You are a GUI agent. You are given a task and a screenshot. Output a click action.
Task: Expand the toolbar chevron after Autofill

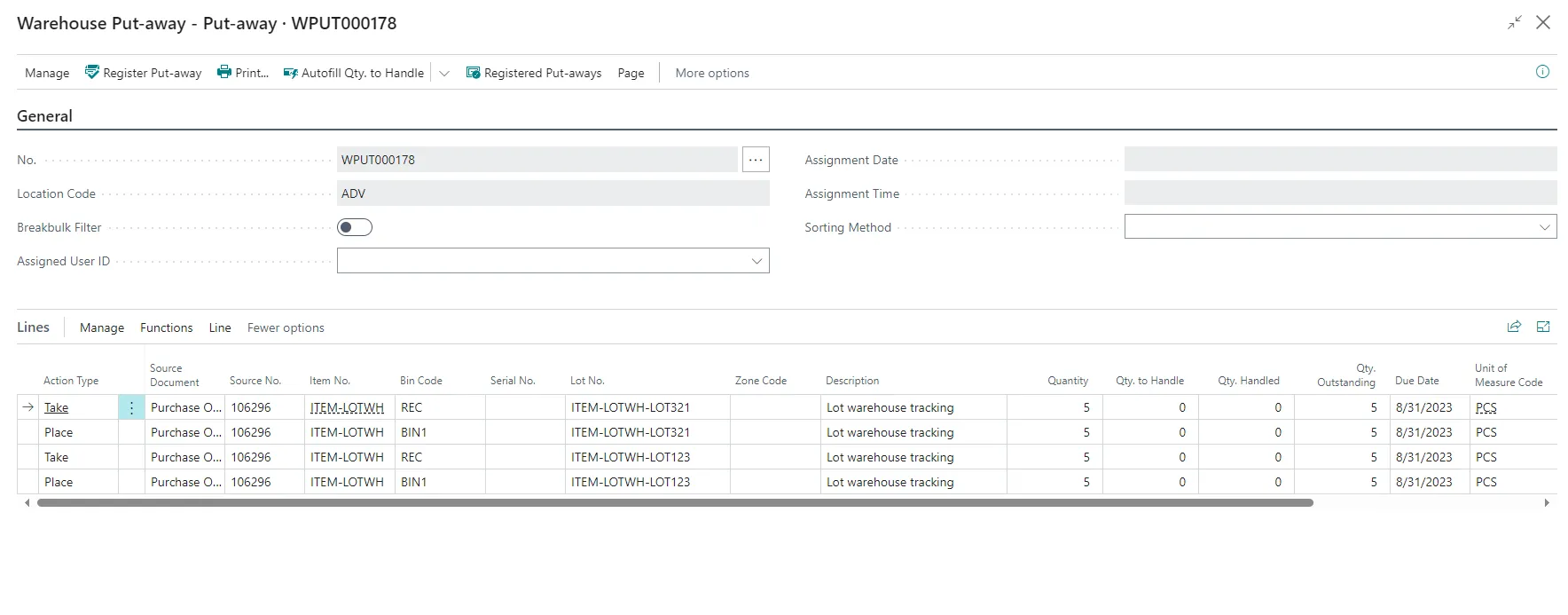click(x=444, y=73)
